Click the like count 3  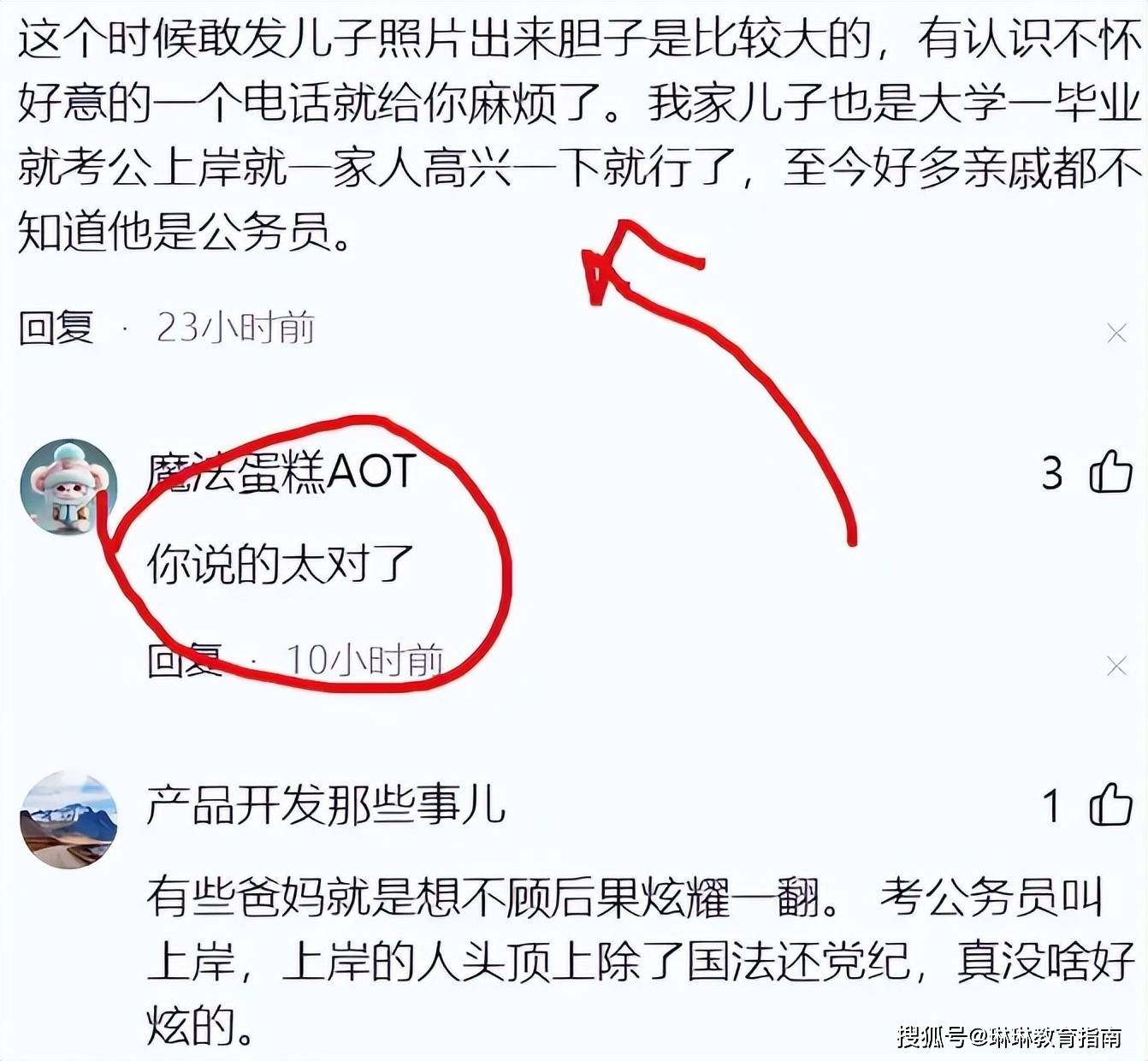coord(1052,473)
